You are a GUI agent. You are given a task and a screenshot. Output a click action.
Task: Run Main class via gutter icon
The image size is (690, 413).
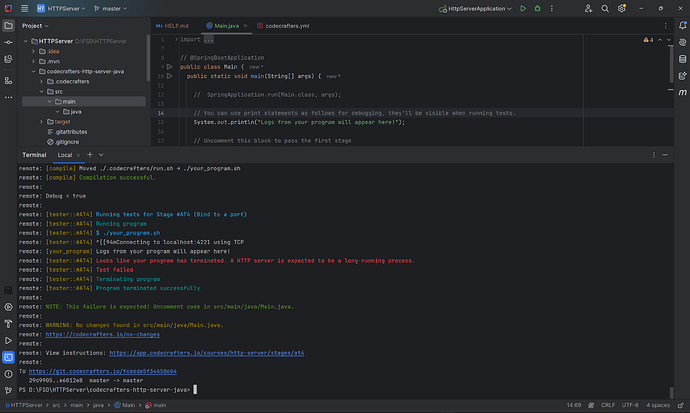(x=169, y=67)
